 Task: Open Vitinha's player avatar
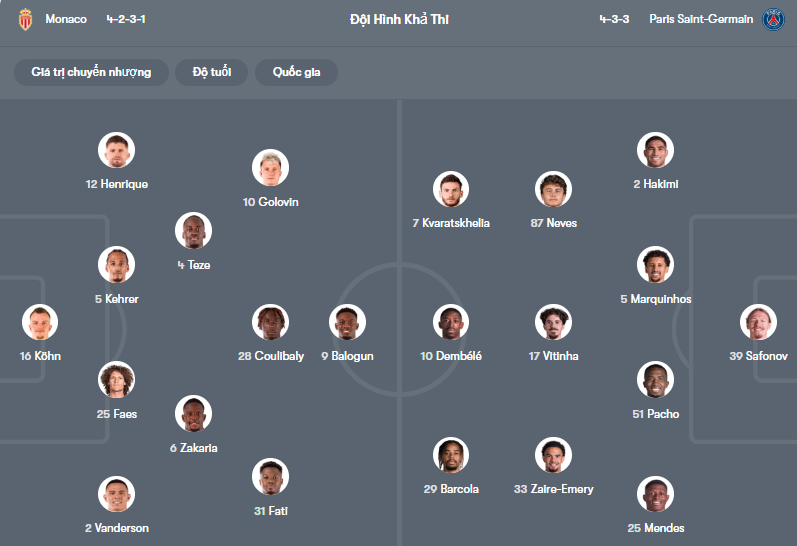[x=553, y=323]
